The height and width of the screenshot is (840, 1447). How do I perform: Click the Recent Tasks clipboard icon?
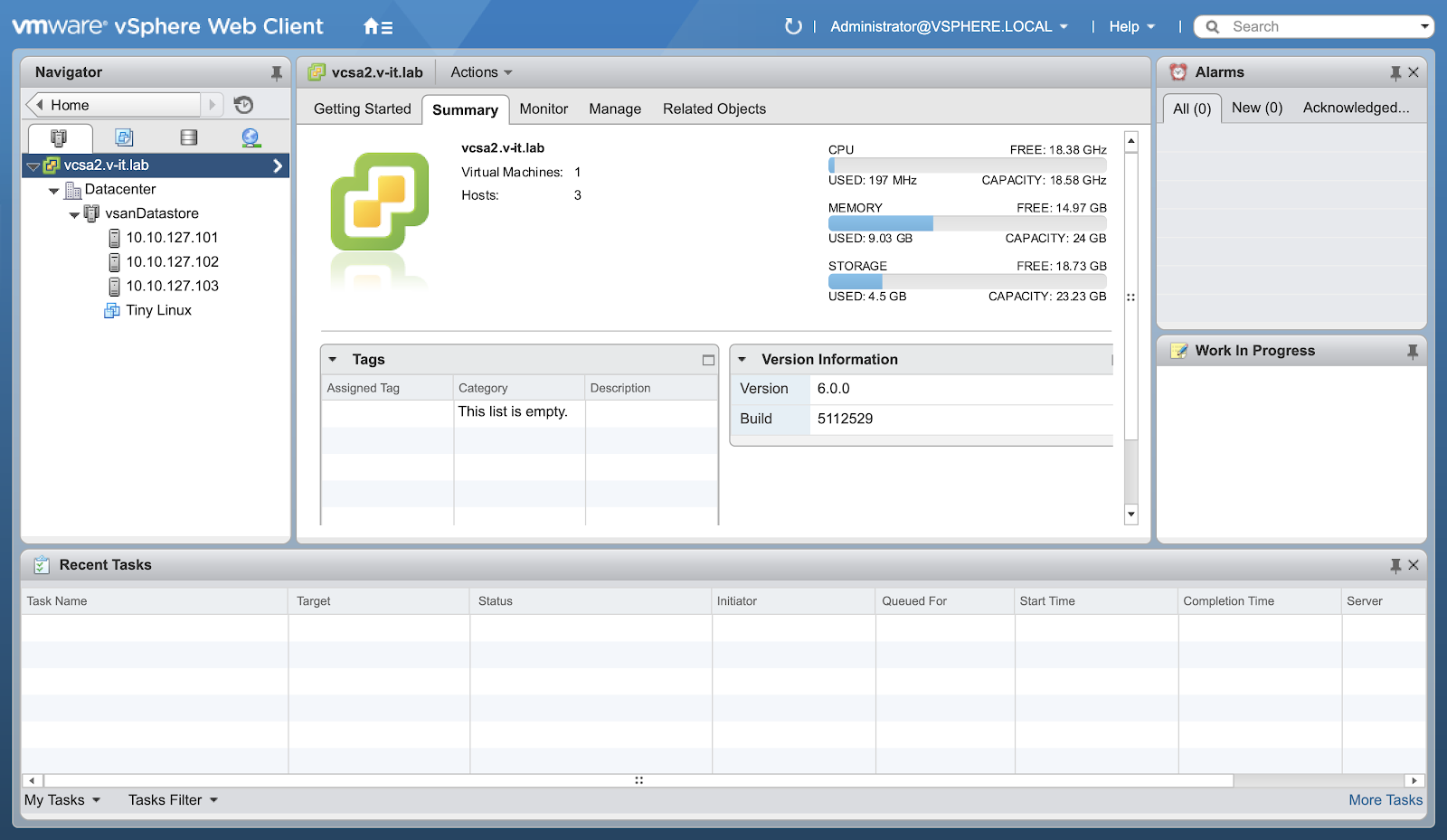pyautogui.click(x=42, y=565)
